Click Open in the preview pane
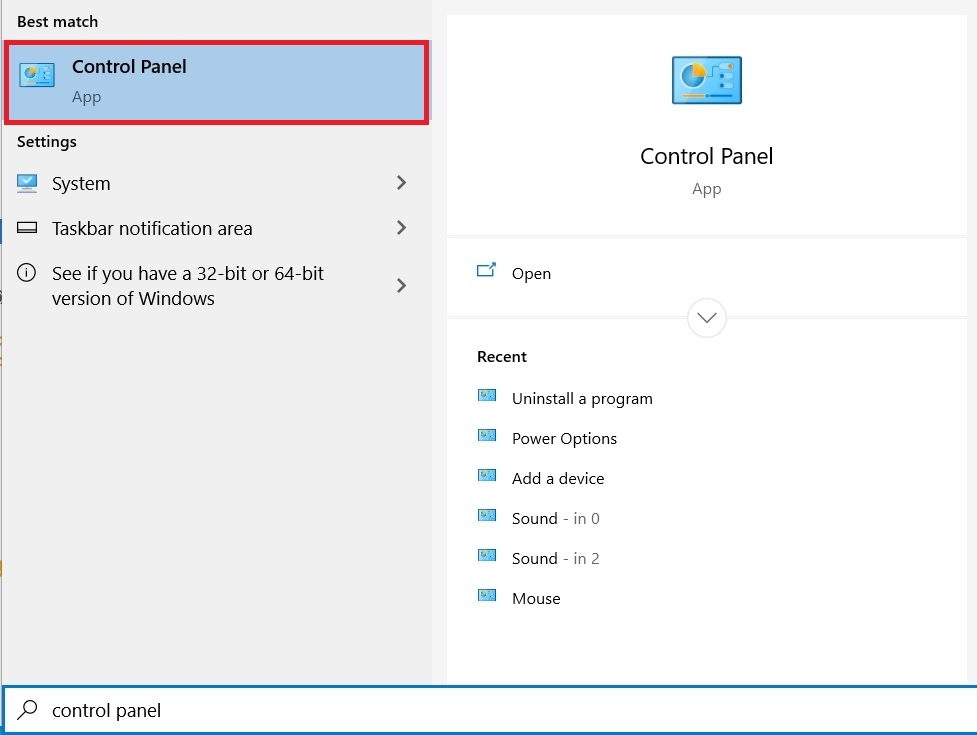 (531, 273)
